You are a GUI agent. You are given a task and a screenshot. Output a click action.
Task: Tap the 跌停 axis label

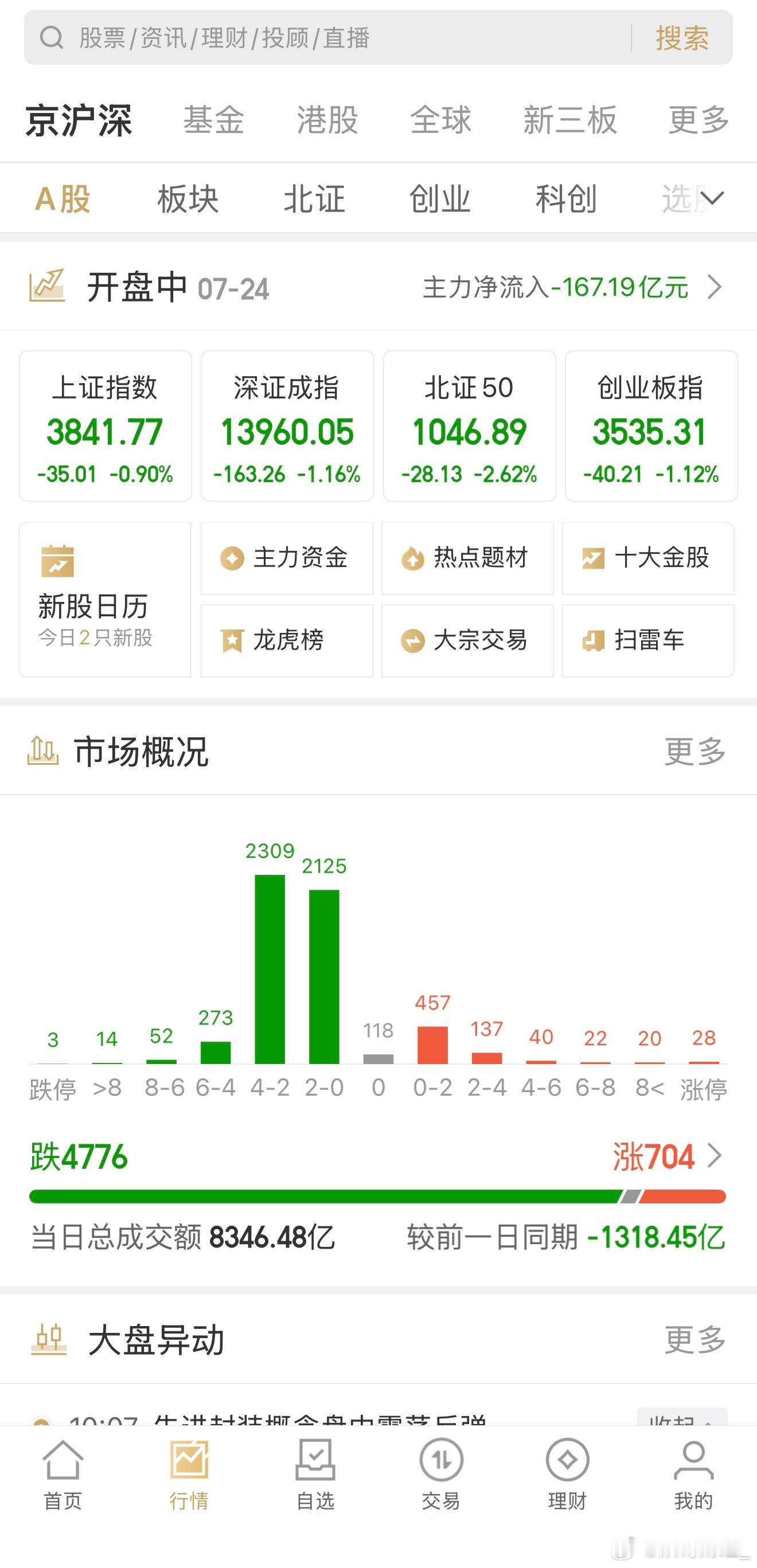[53, 1088]
